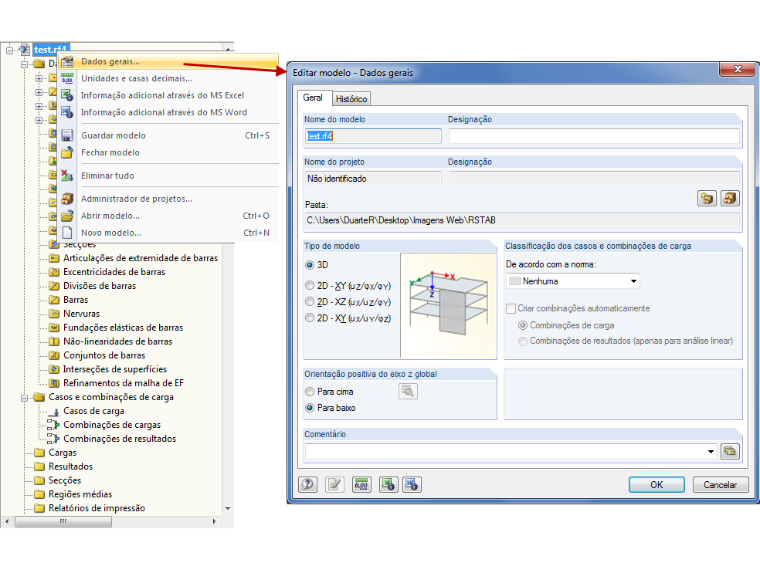Screen dimensions: 760x570
Task: Select the Cargas folder in navigator
Action: click(x=62, y=453)
